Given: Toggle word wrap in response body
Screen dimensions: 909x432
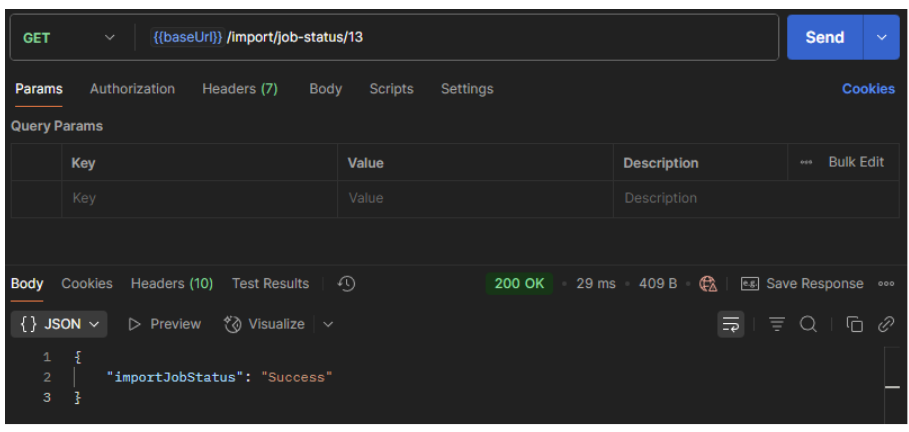Looking at the screenshot, I should (x=730, y=324).
